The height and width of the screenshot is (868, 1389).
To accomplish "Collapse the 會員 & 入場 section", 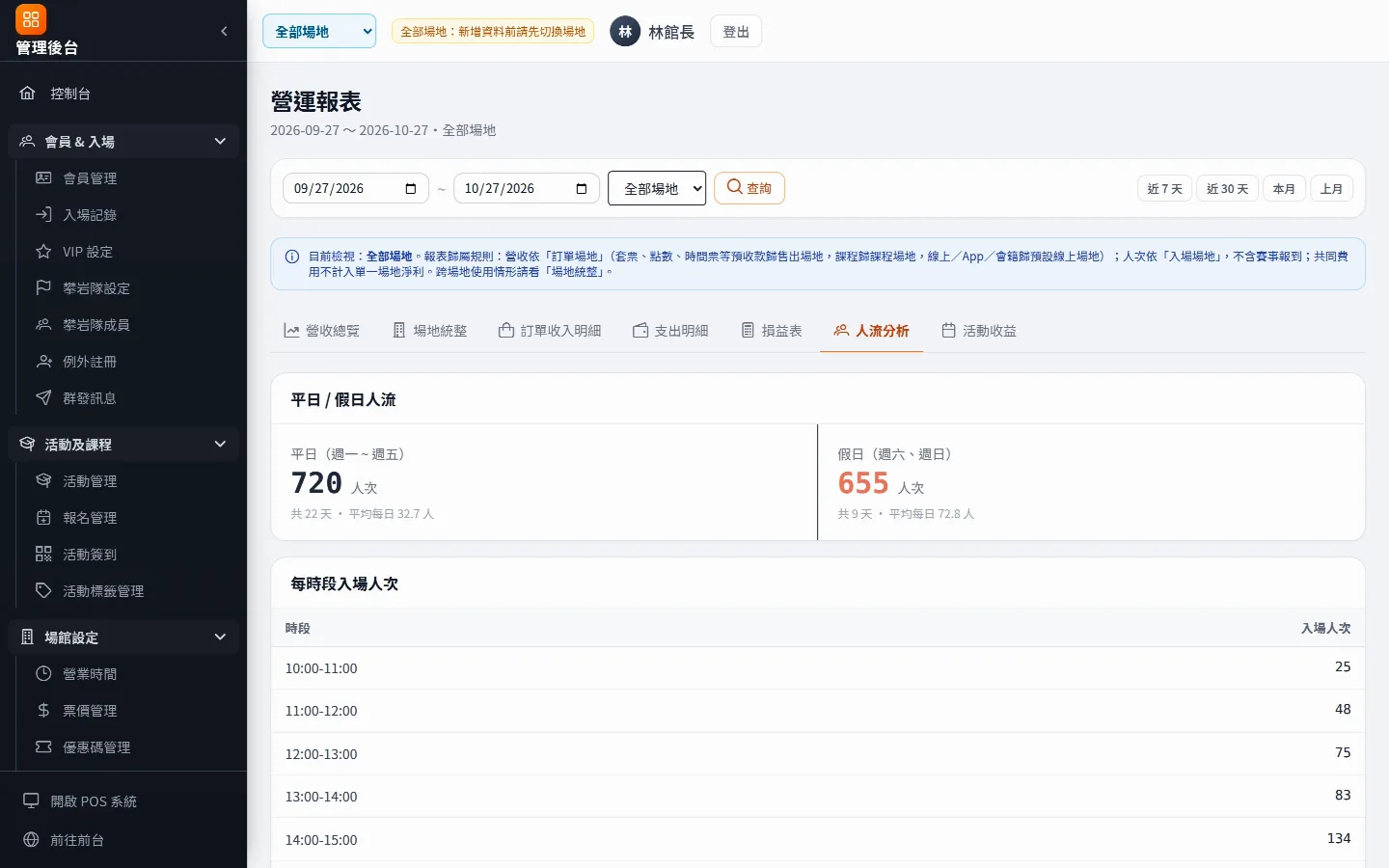I will 123,142.
